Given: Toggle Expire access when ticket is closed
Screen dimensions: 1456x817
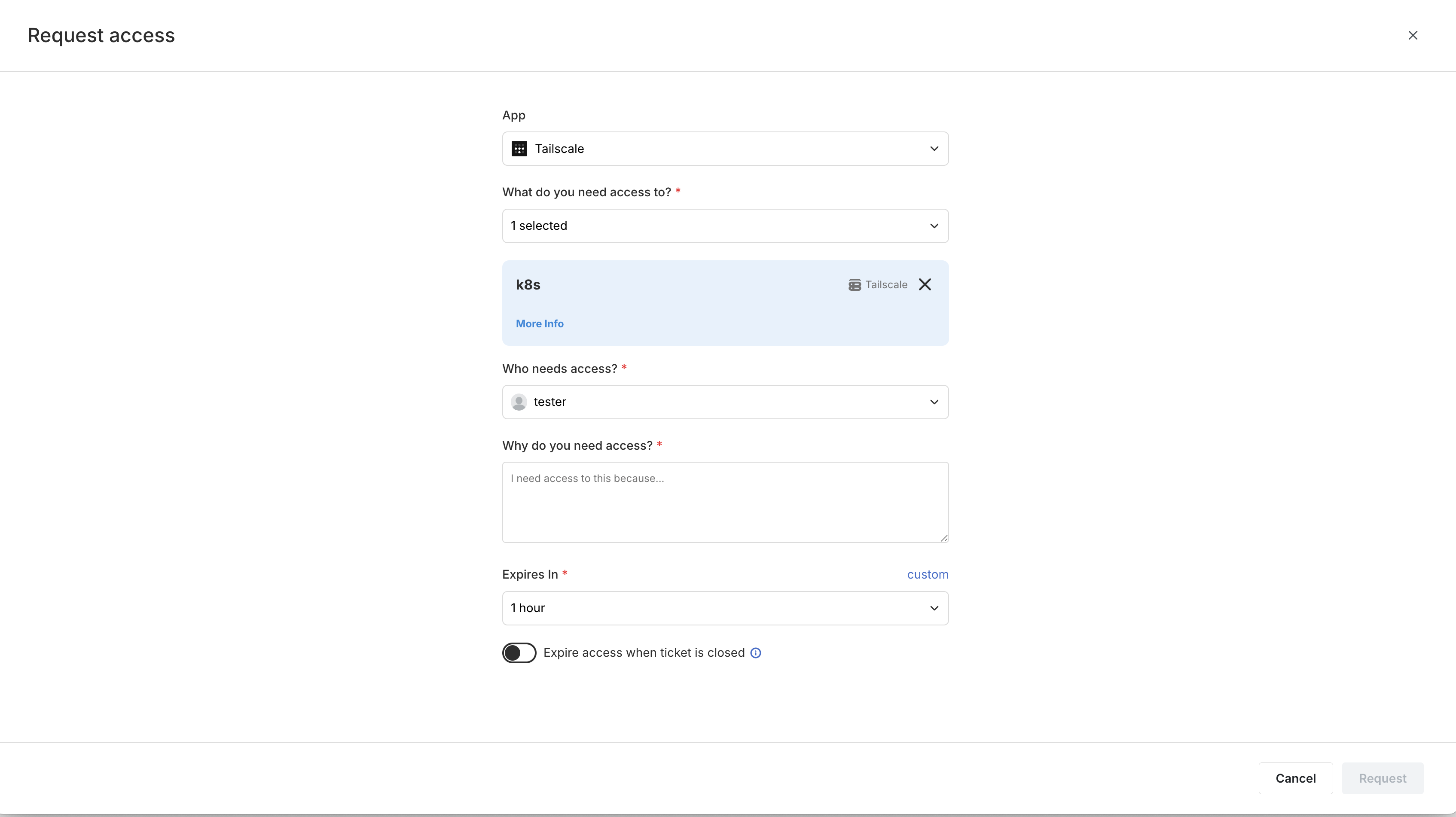Looking at the screenshot, I should click(519, 653).
